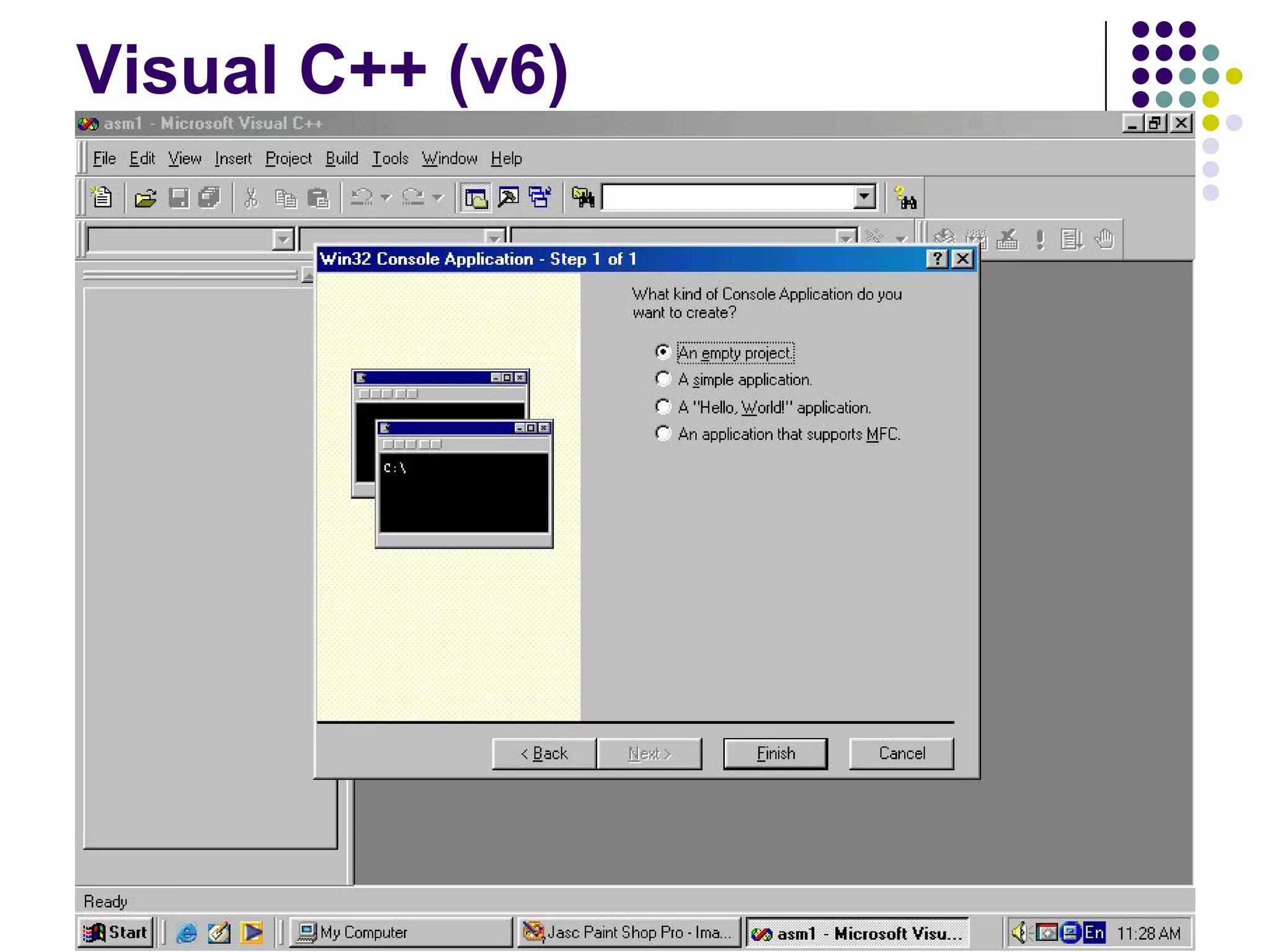
Task: Click the Paste clipboard icon
Action: tap(319, 198)
